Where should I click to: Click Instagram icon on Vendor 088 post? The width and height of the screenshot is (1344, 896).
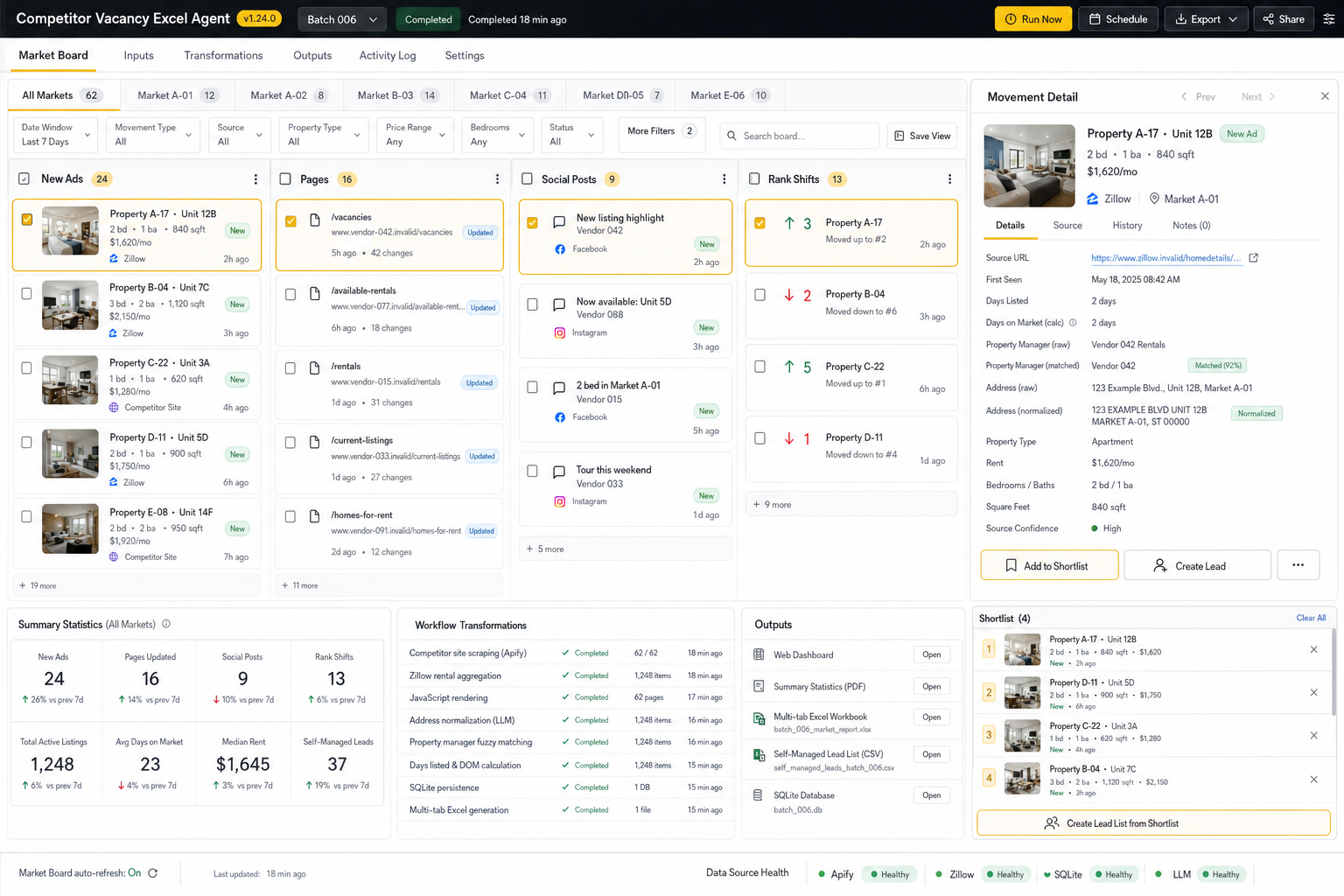click(560, 332)
